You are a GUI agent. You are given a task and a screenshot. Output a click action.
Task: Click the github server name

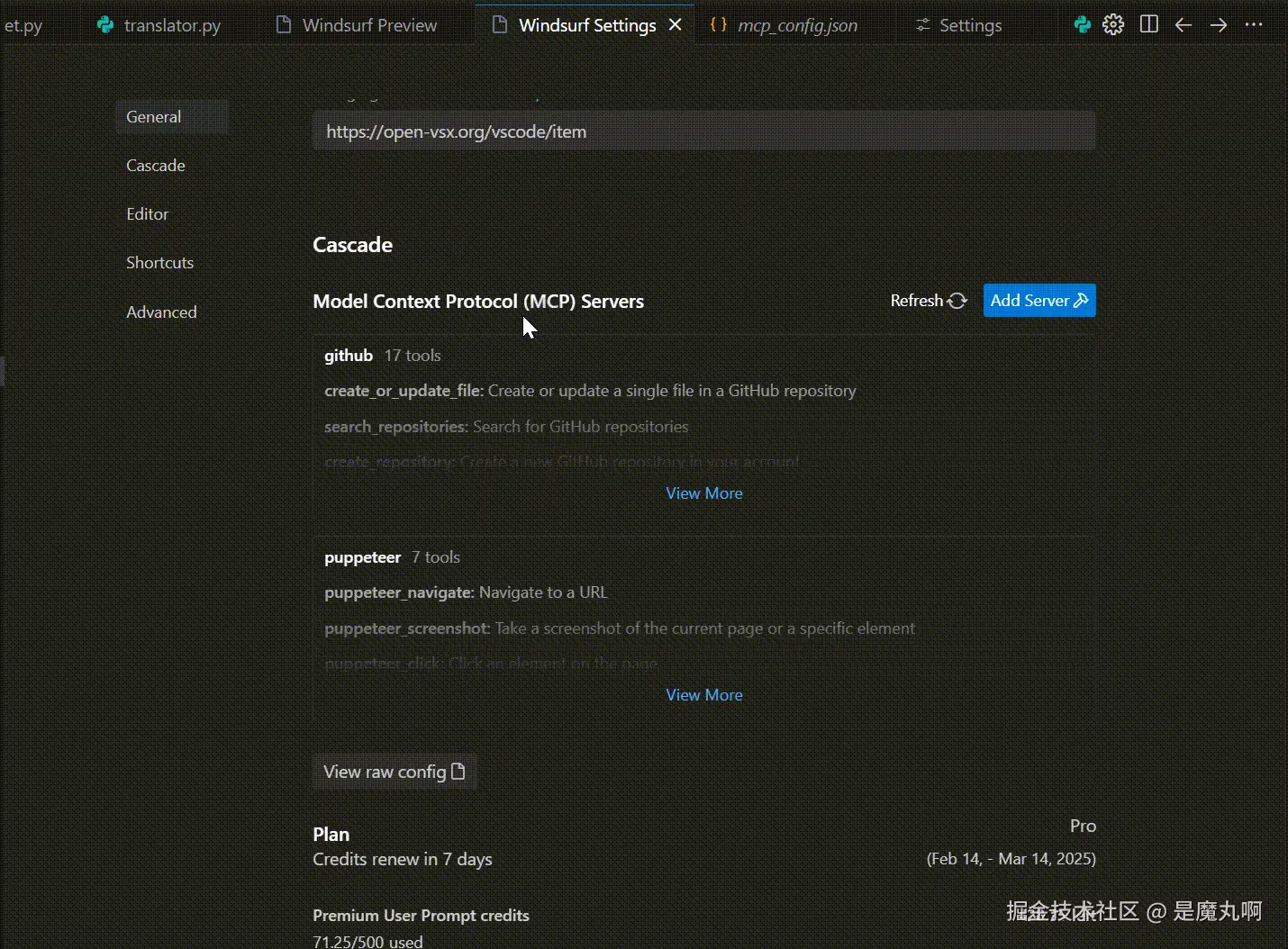(x=349, y=356)
